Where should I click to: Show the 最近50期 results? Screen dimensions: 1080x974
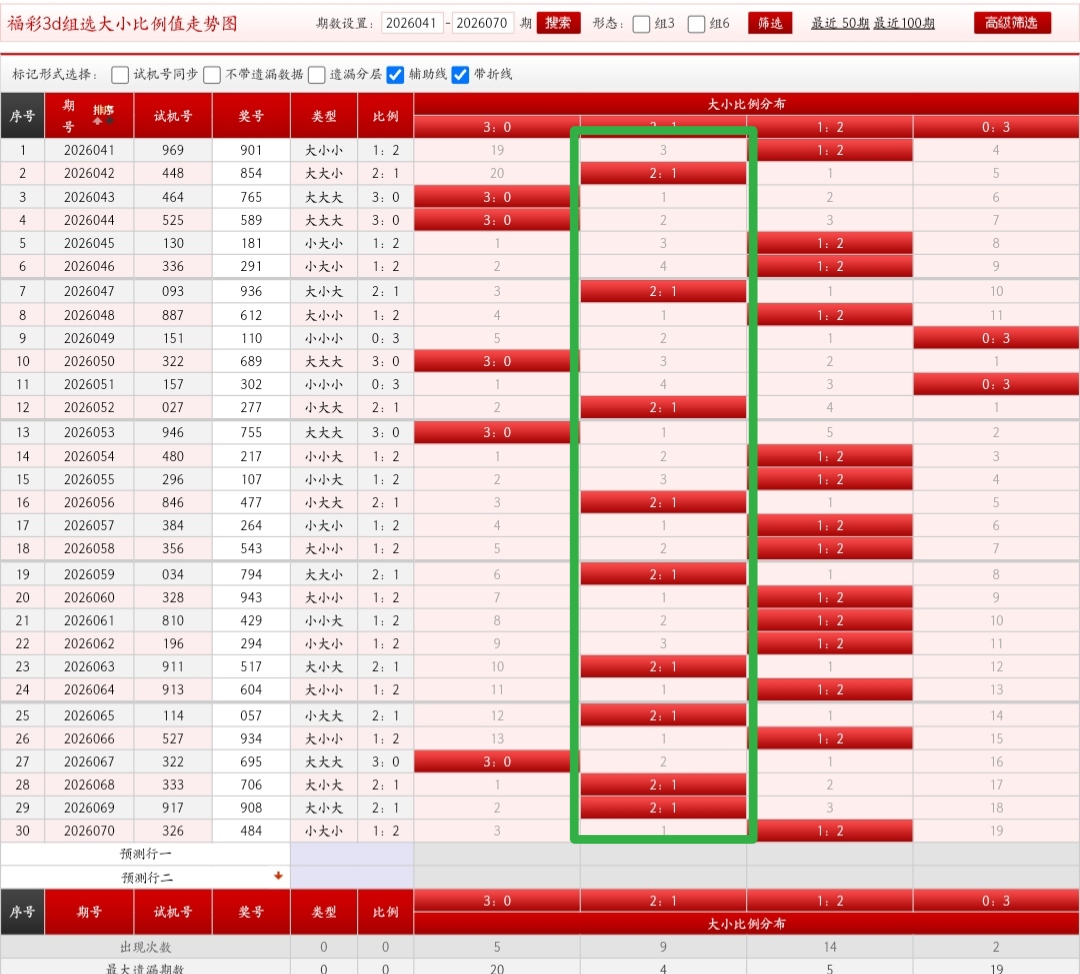tap(839, 23)
